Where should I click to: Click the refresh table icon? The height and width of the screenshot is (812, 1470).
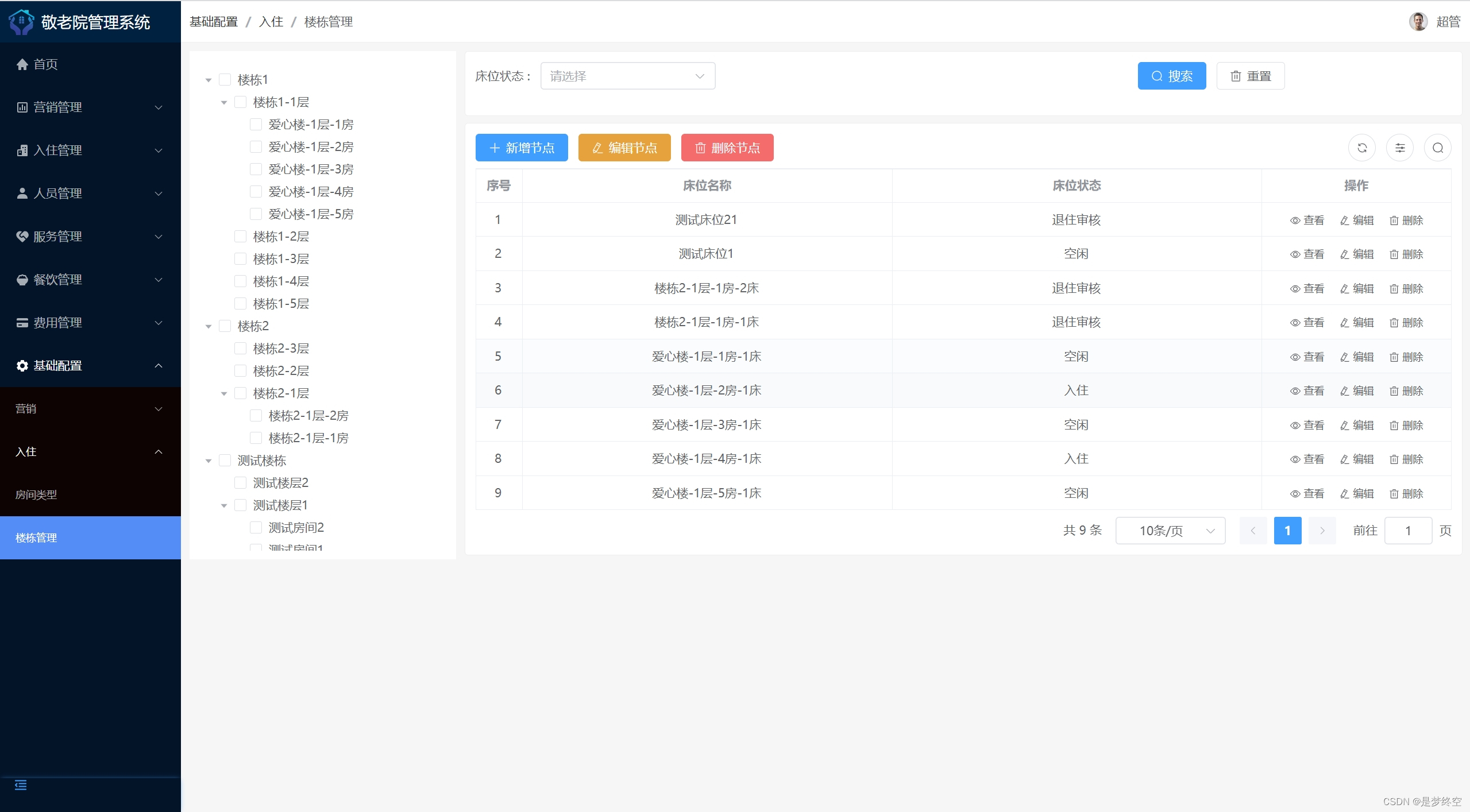(1361, 148)
